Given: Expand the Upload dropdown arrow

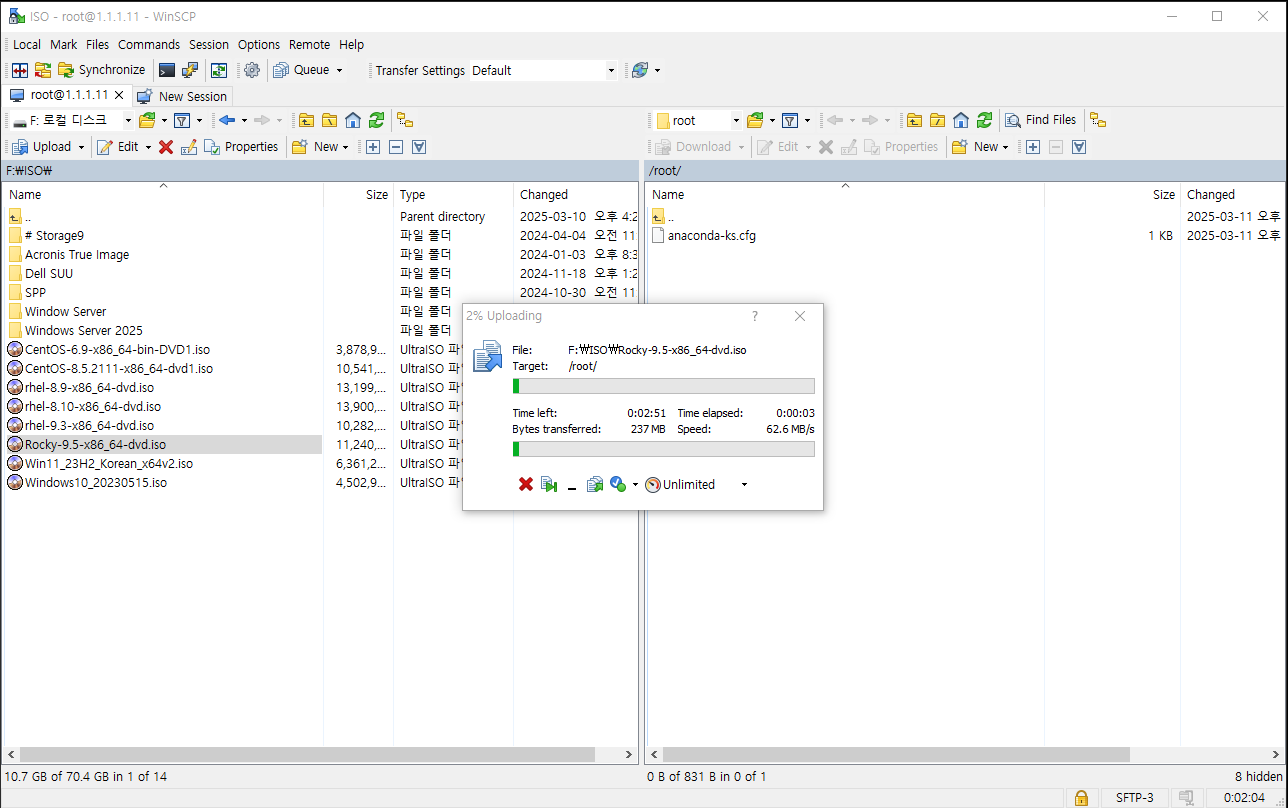Looking at the screenshot, I should click(81, 147).
